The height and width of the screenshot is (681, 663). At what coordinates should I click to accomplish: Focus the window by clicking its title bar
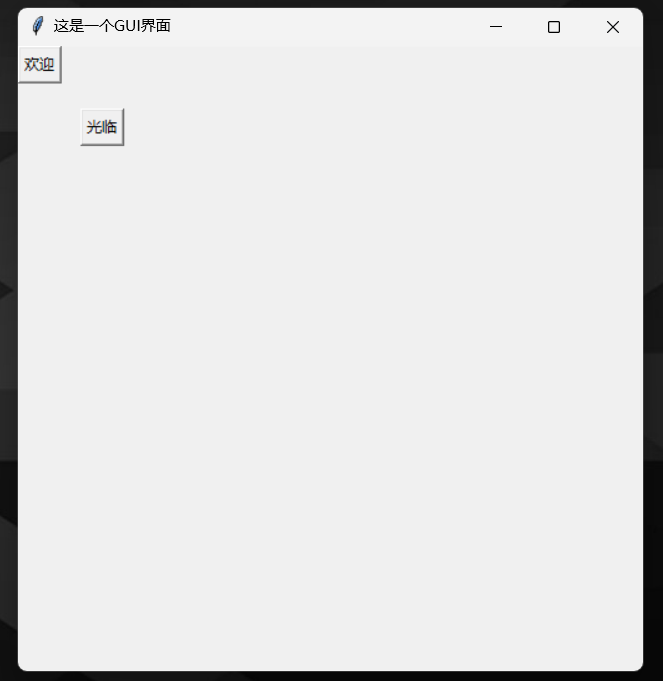pyautogui.click(x=317, y=27)
